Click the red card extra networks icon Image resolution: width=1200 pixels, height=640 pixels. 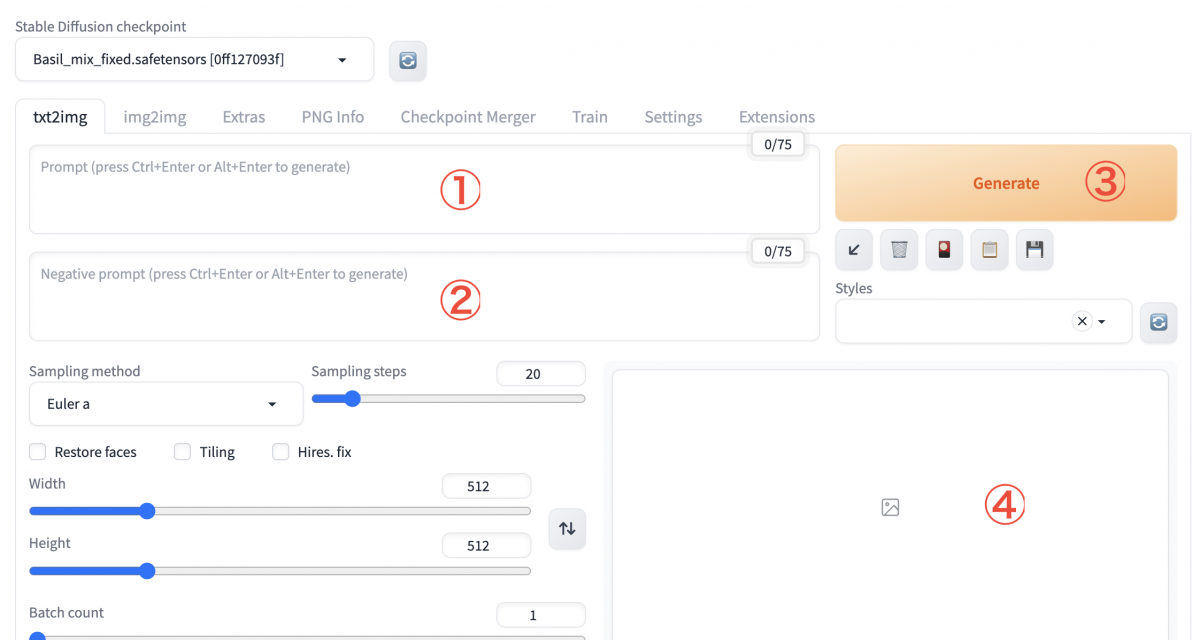click(944, 250)
